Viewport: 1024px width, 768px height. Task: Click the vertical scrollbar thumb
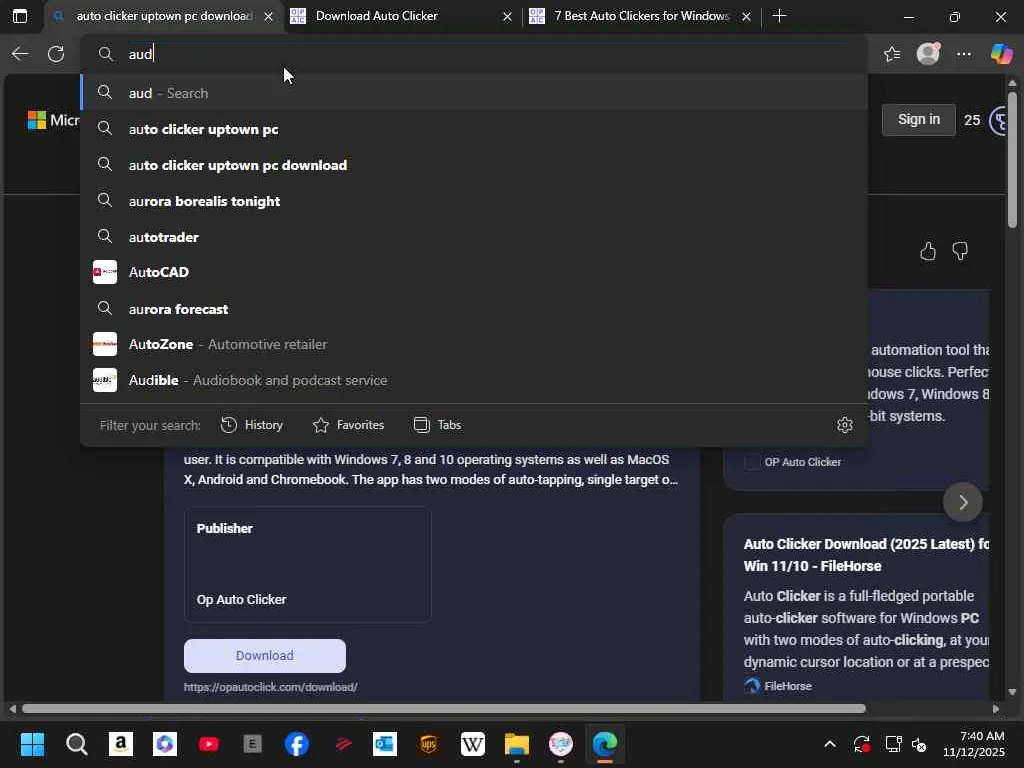click(x=1012, y=160)
